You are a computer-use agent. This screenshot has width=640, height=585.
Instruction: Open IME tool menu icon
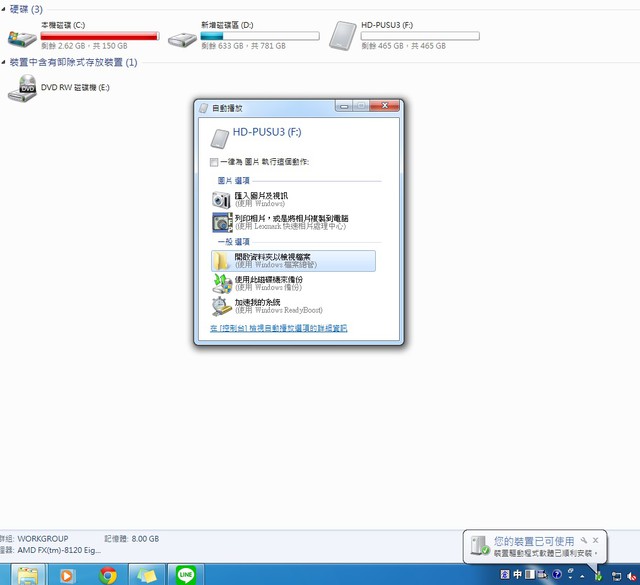[x=542, y=575]
